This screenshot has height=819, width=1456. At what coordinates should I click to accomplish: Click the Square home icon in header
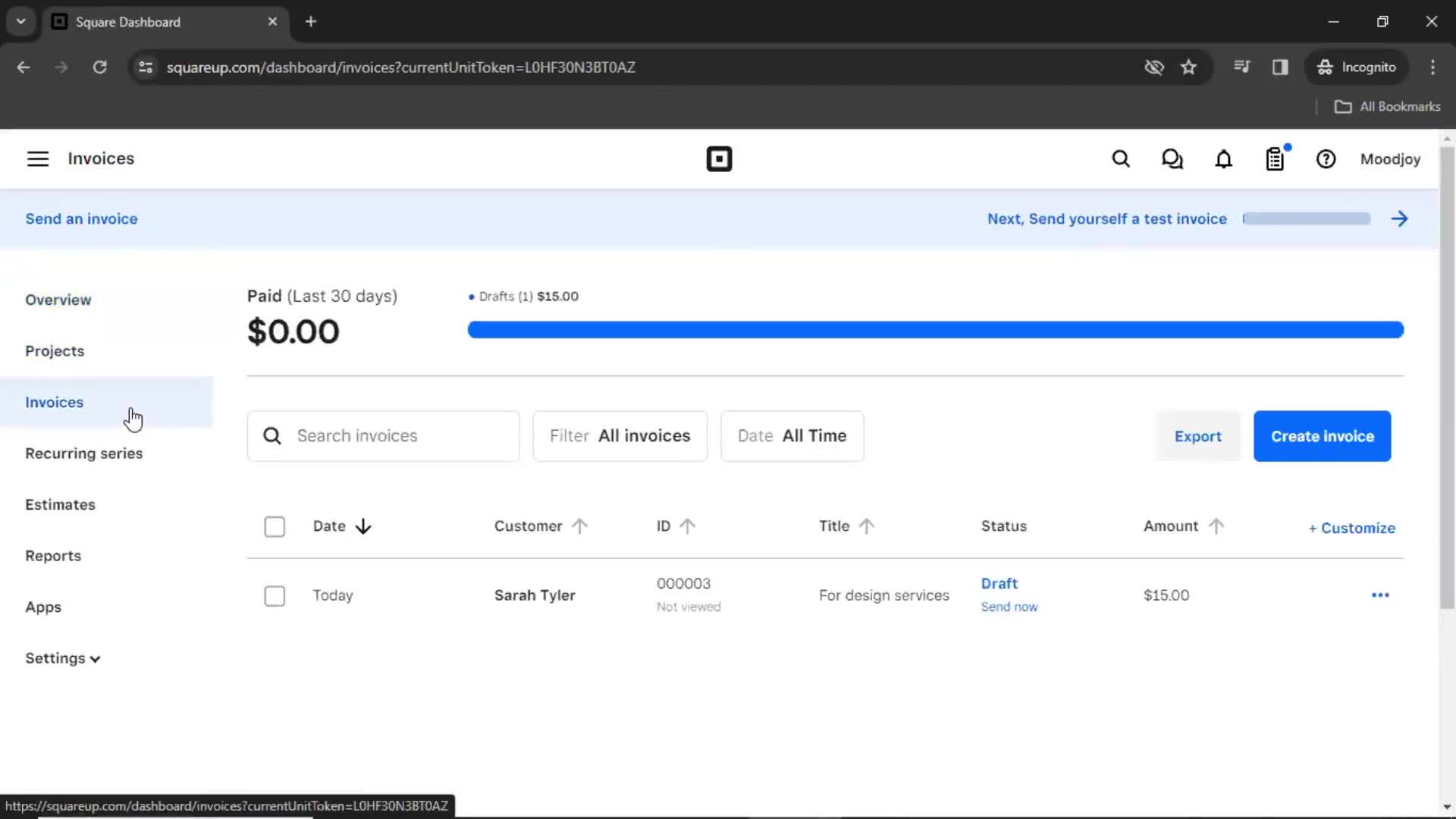(x=718, y=159)
